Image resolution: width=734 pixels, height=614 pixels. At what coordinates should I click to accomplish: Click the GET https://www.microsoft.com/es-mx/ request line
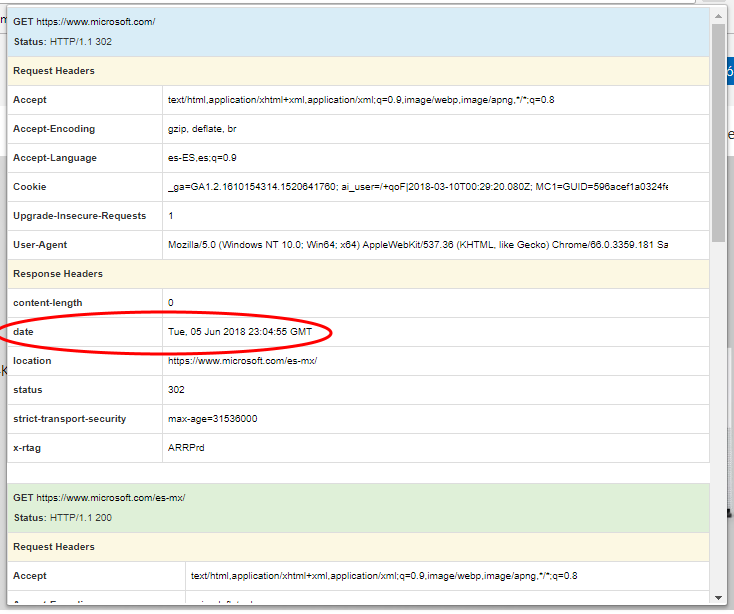(x=99, y=497)
